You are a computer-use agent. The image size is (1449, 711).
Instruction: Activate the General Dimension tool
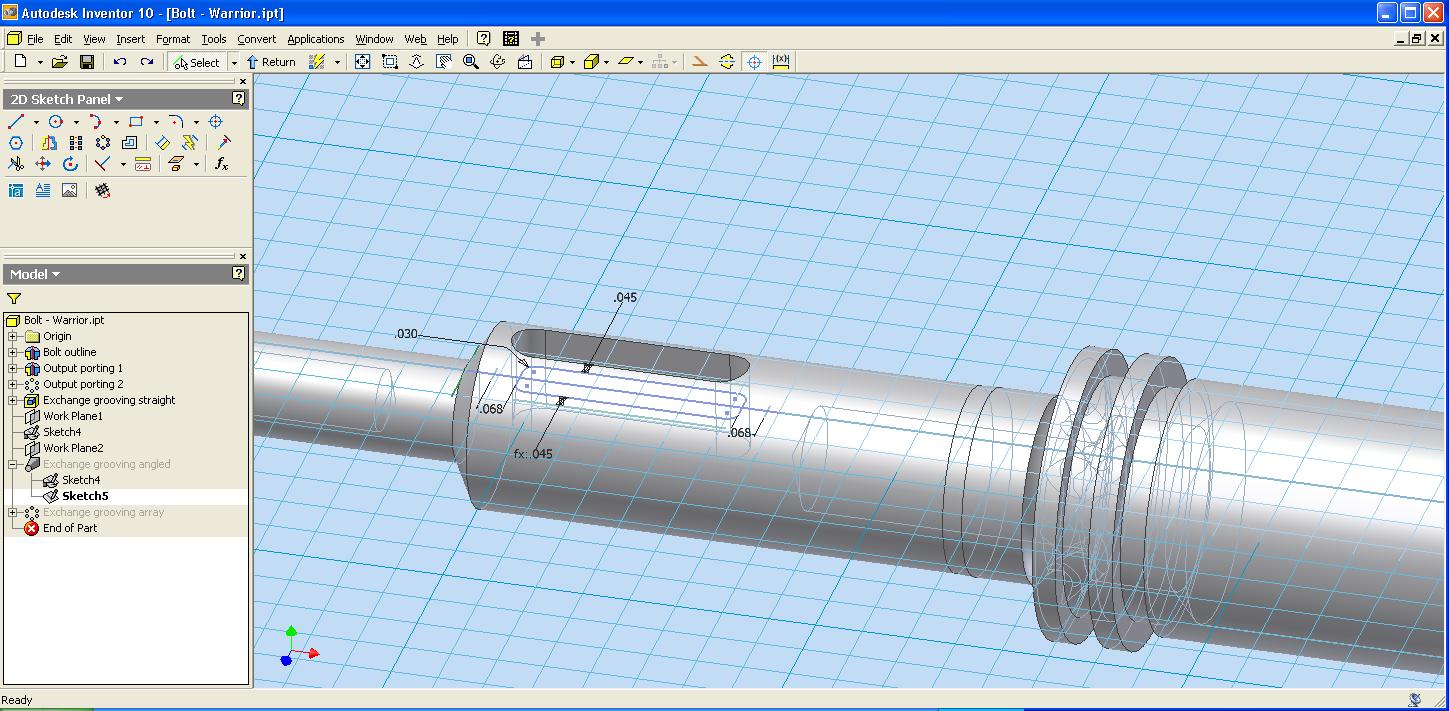(163, 143)
